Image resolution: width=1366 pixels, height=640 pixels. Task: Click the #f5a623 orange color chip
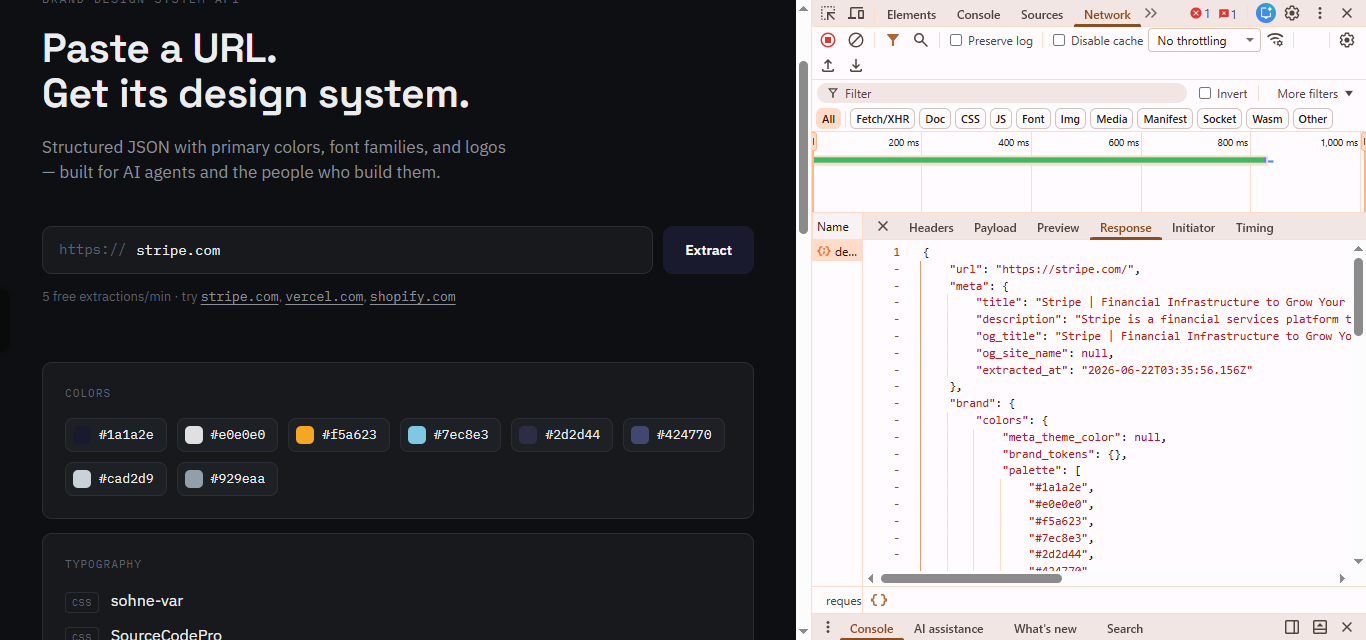click(338, 435)
